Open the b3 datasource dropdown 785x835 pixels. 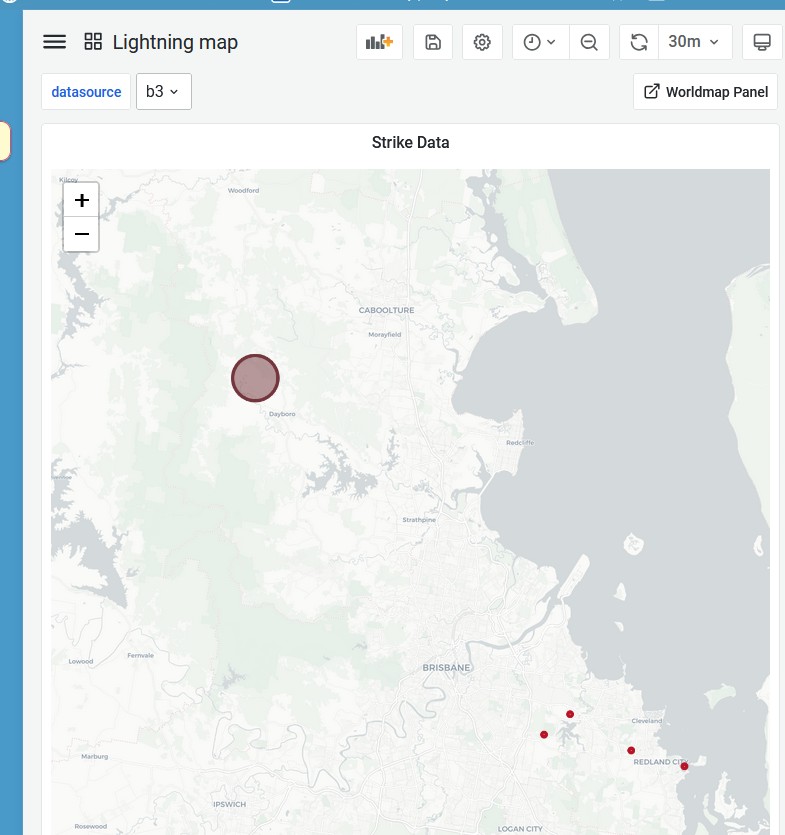(163, 92)
